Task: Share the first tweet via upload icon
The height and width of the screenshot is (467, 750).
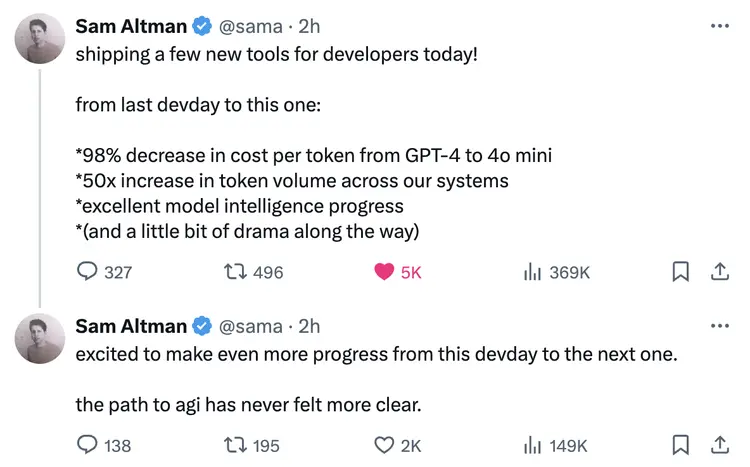Action: 719,271
